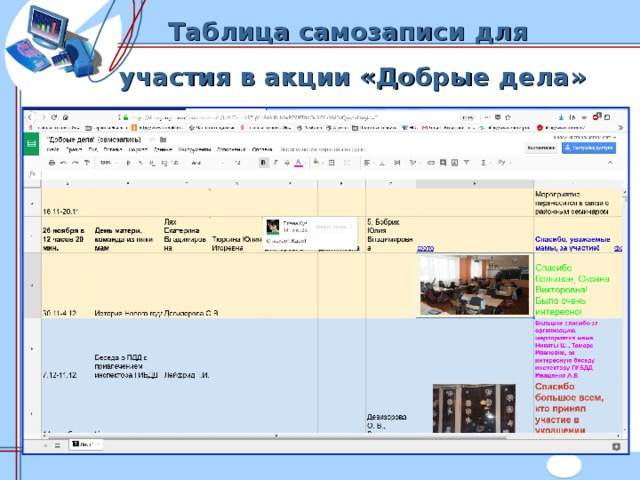The image size is (640, 480).
Task: Click the commenter avatar in popup
Action: click(x=273, y=227)
